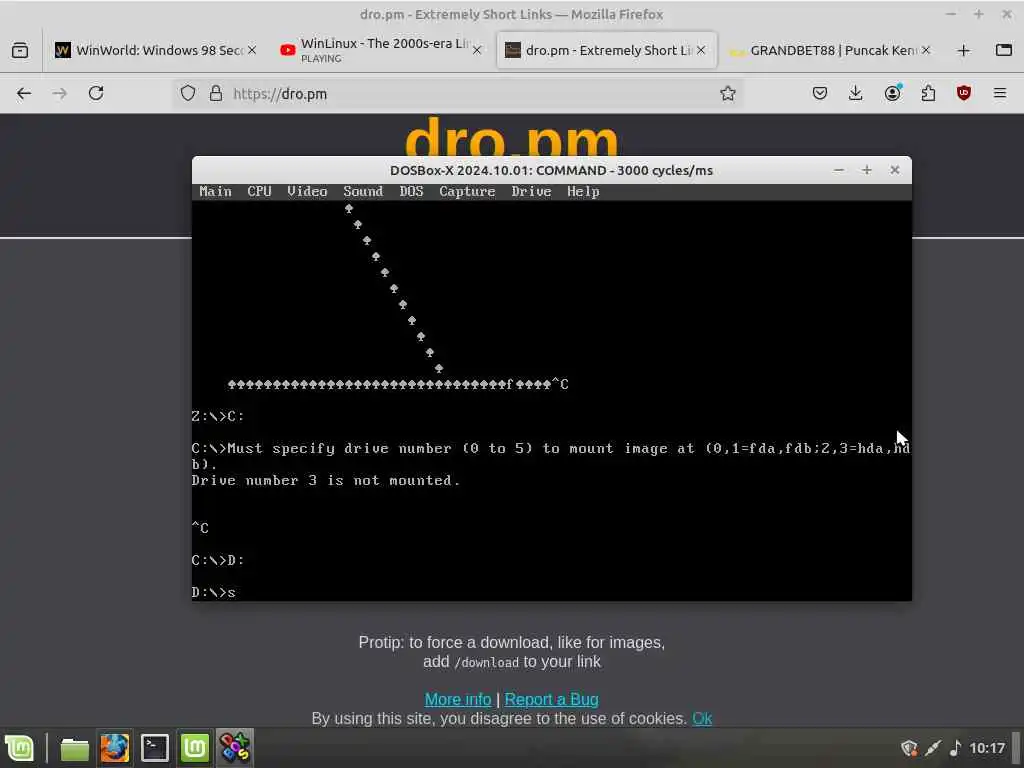Click the network connection tray icon
The width and height of the screenshot is (1024, 768).
tap(933, 748)
